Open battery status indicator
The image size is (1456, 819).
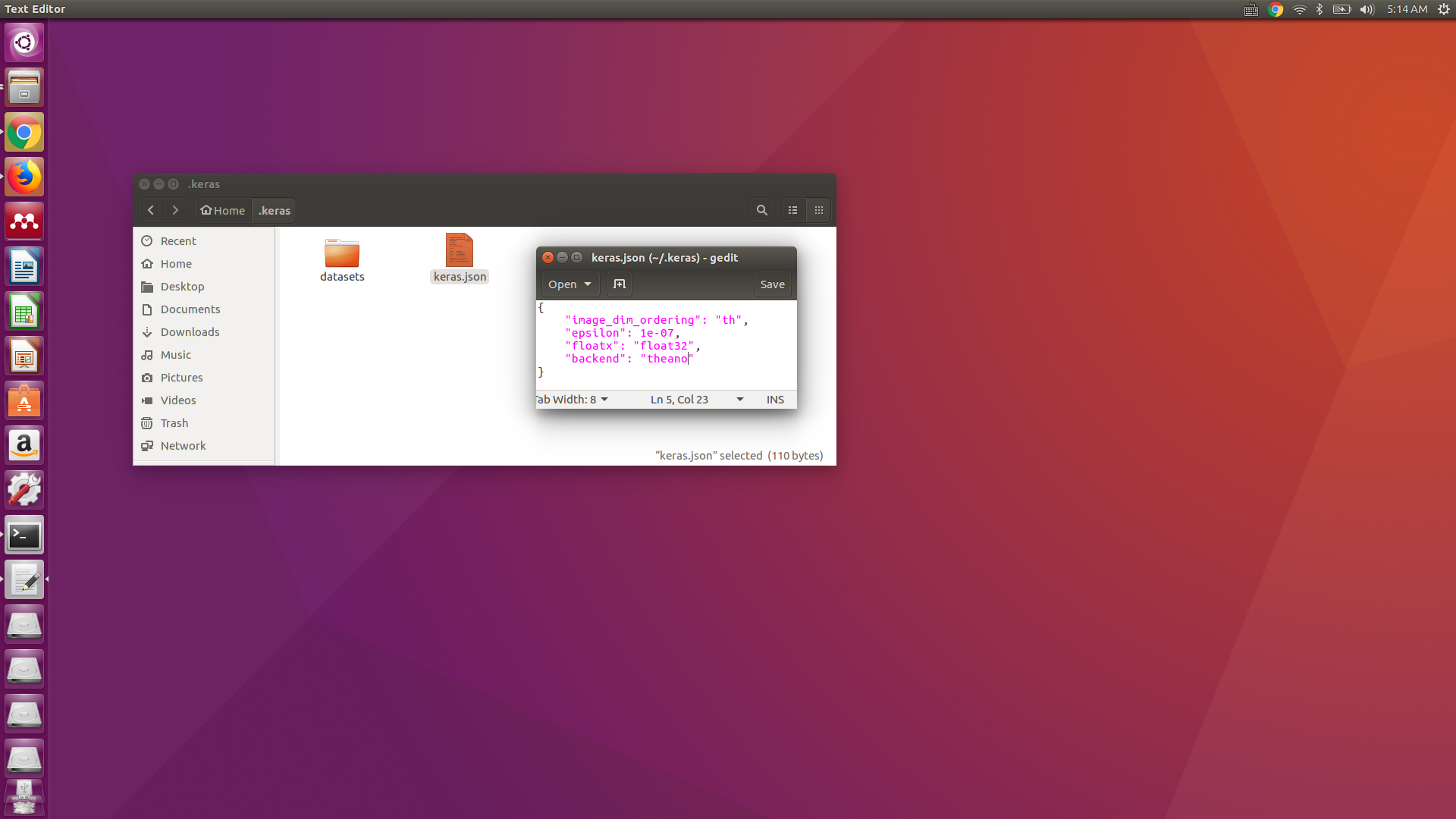click(x=1341, y=9)
